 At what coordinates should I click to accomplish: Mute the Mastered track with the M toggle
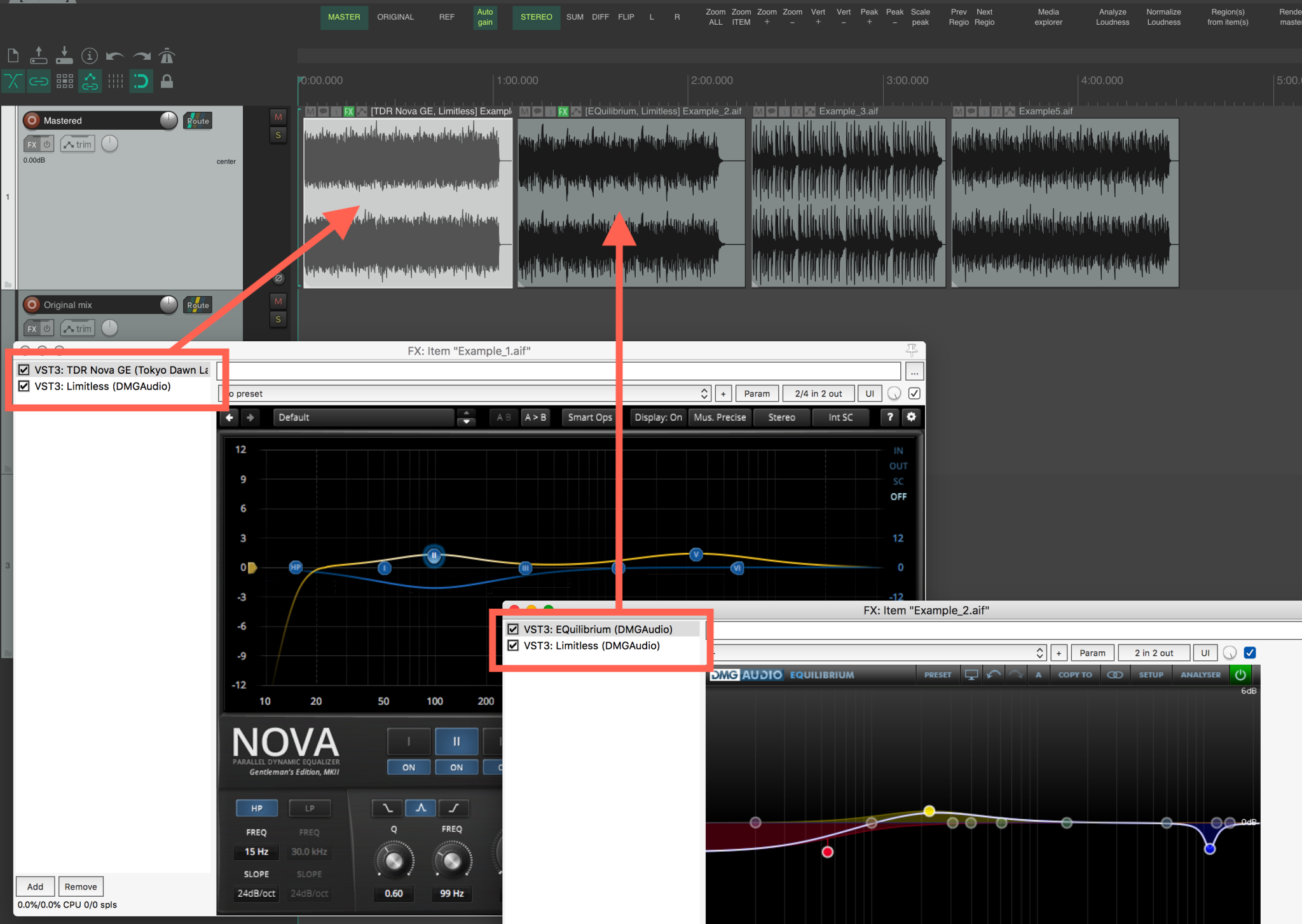[x=278, y=116]
